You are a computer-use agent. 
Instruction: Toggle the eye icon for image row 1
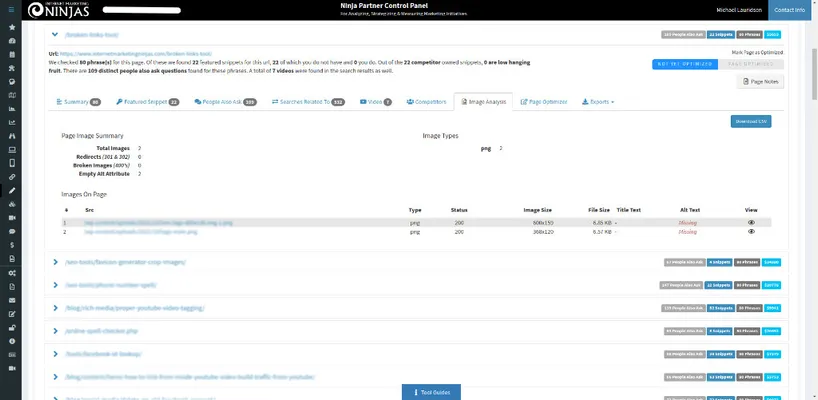point(751,222)
